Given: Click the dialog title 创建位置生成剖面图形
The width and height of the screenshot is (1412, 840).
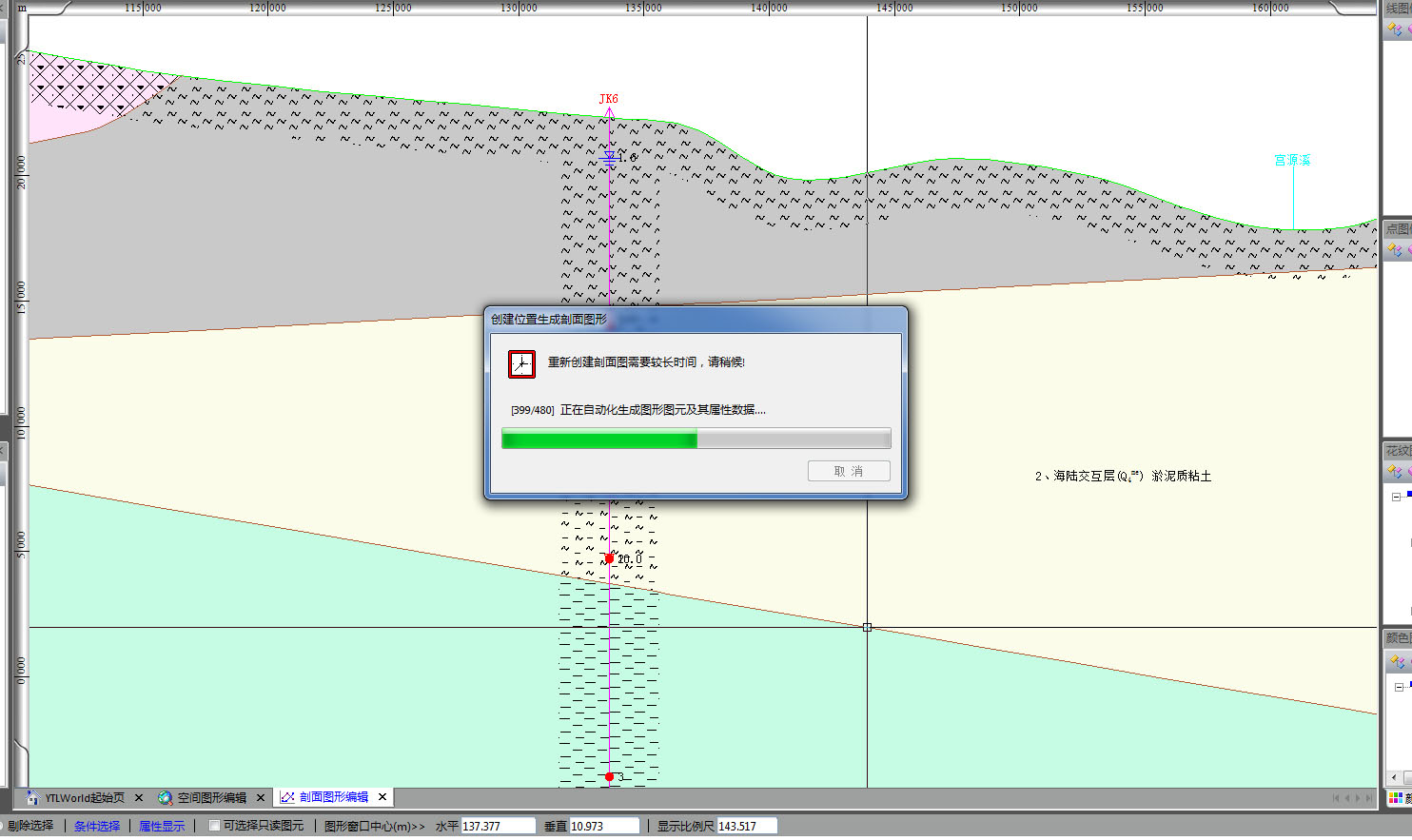Looking at the screenshot, I should [548, 319].
